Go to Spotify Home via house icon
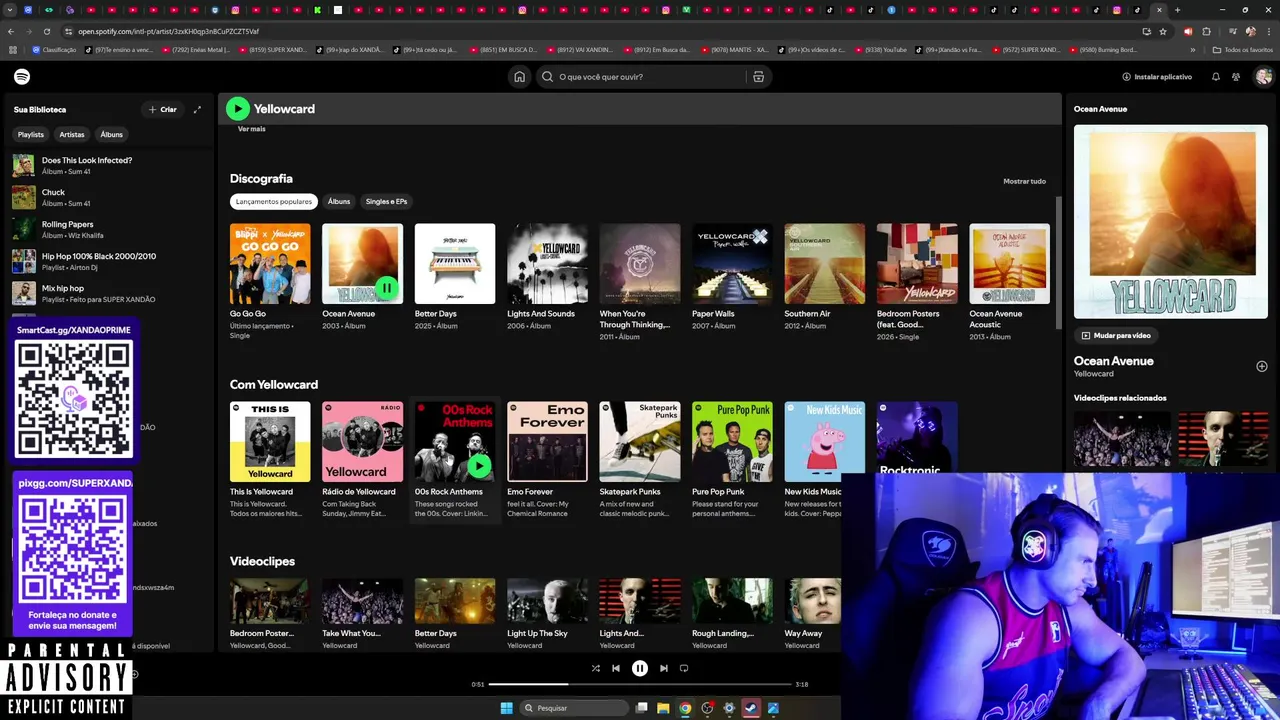 [519, 77]
